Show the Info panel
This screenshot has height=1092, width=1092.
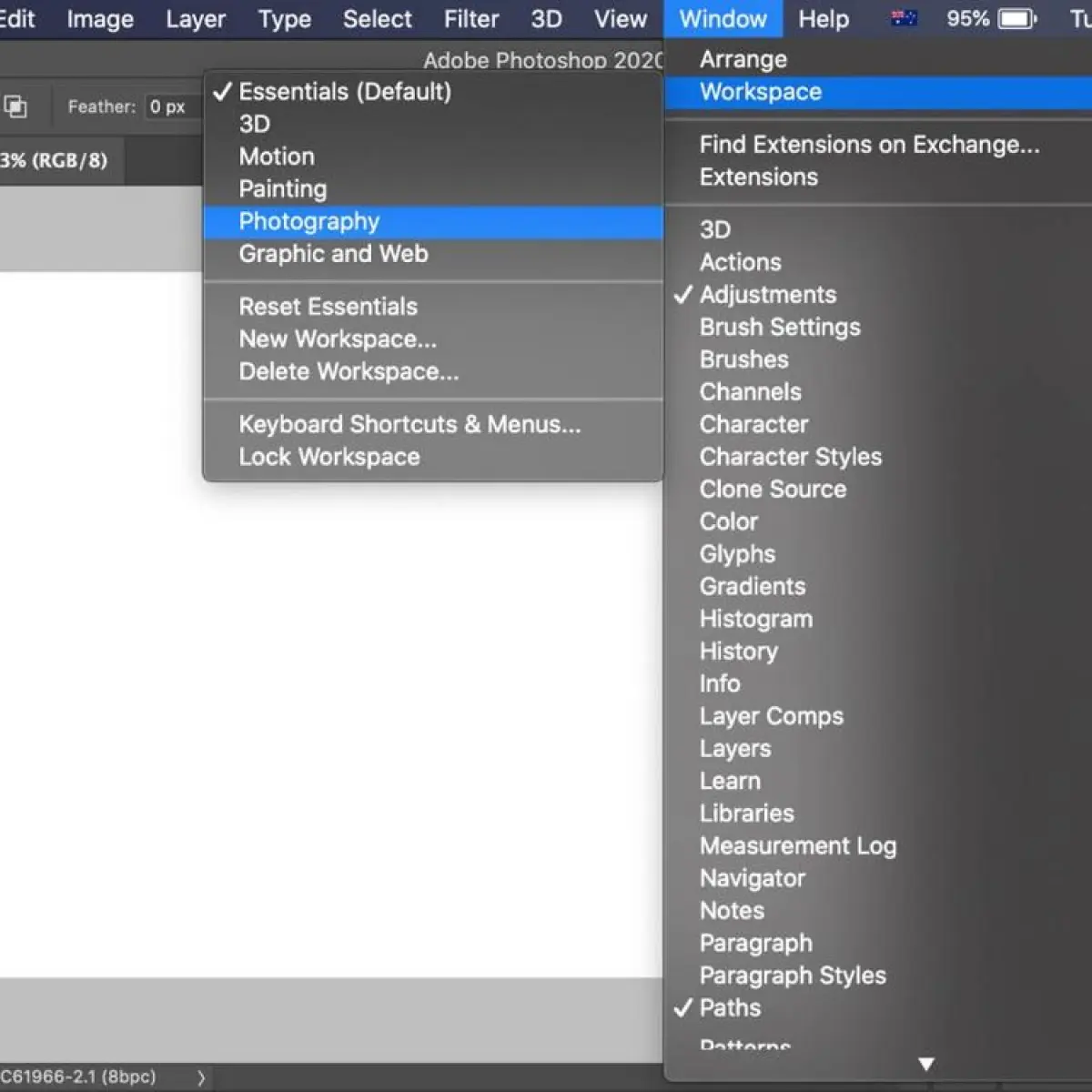[878, 684]
